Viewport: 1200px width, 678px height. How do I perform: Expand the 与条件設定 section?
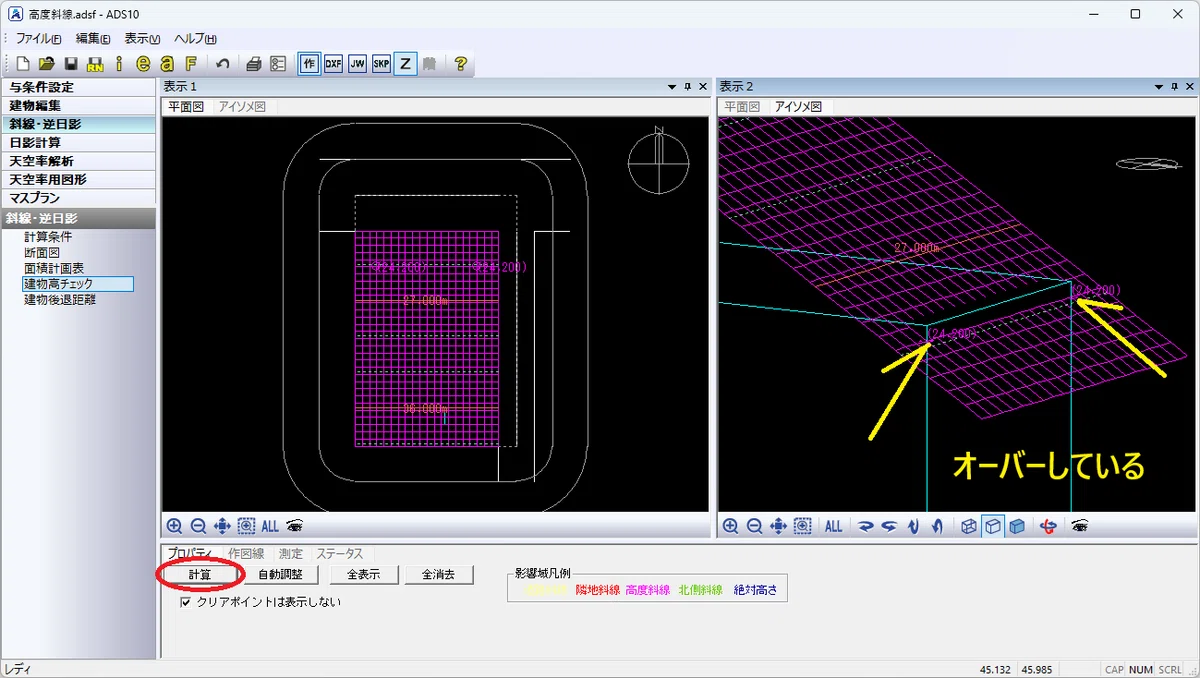tap(78, 87)
